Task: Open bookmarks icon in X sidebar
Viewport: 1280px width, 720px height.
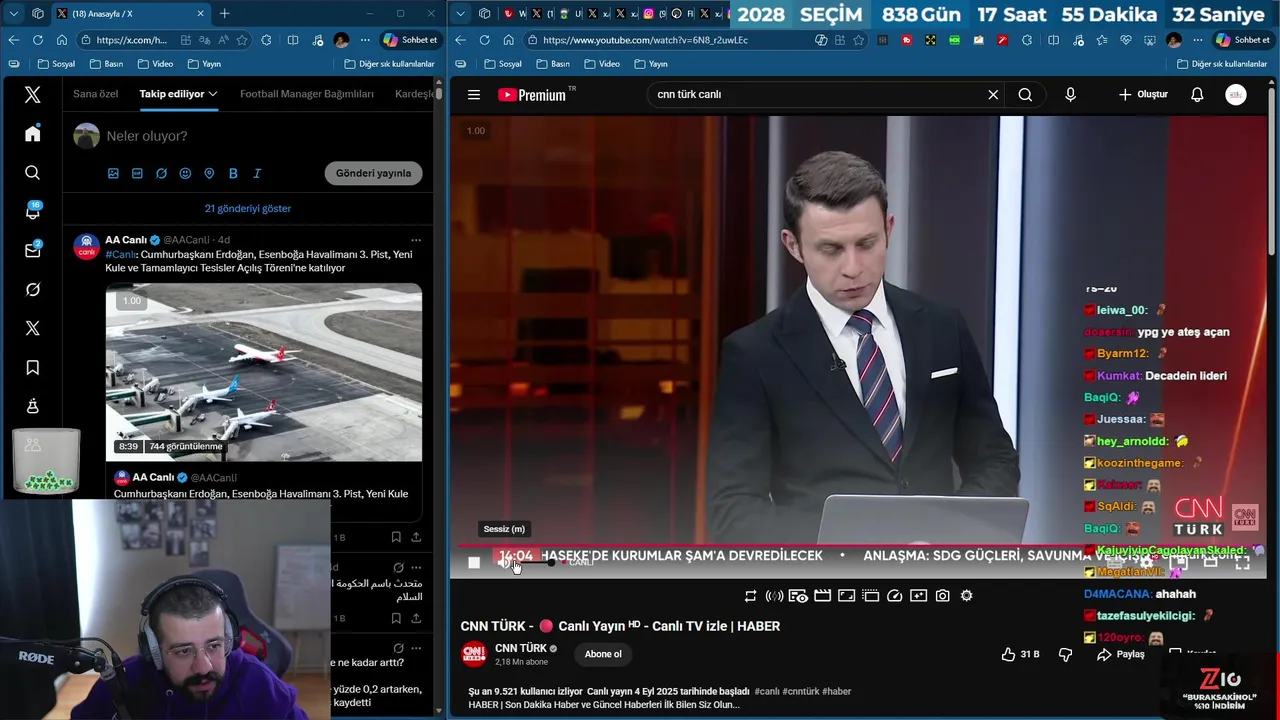Action: (33, 368)
